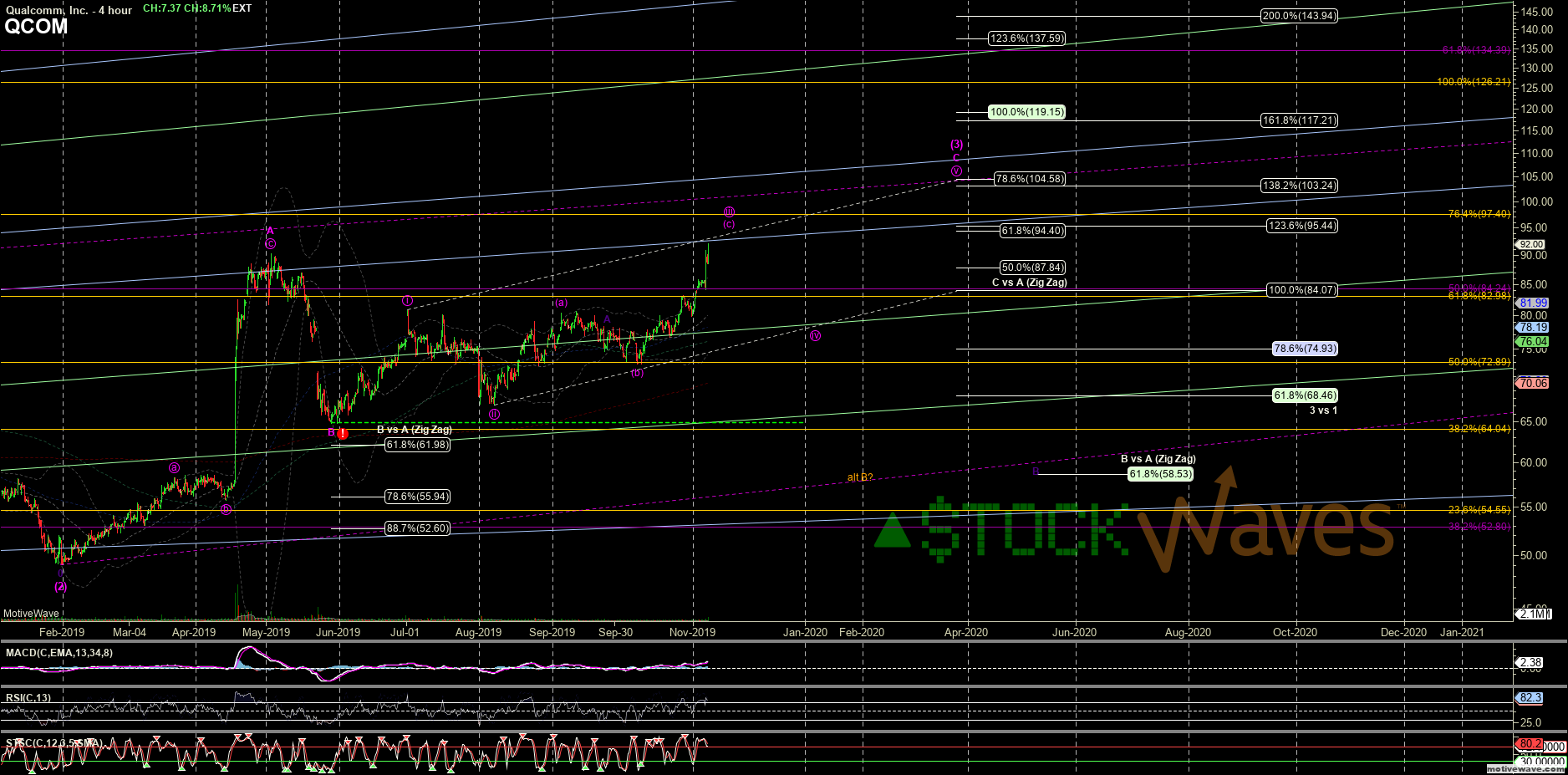Click the MACD(C,EMA,13,34,8) study label

59,653
